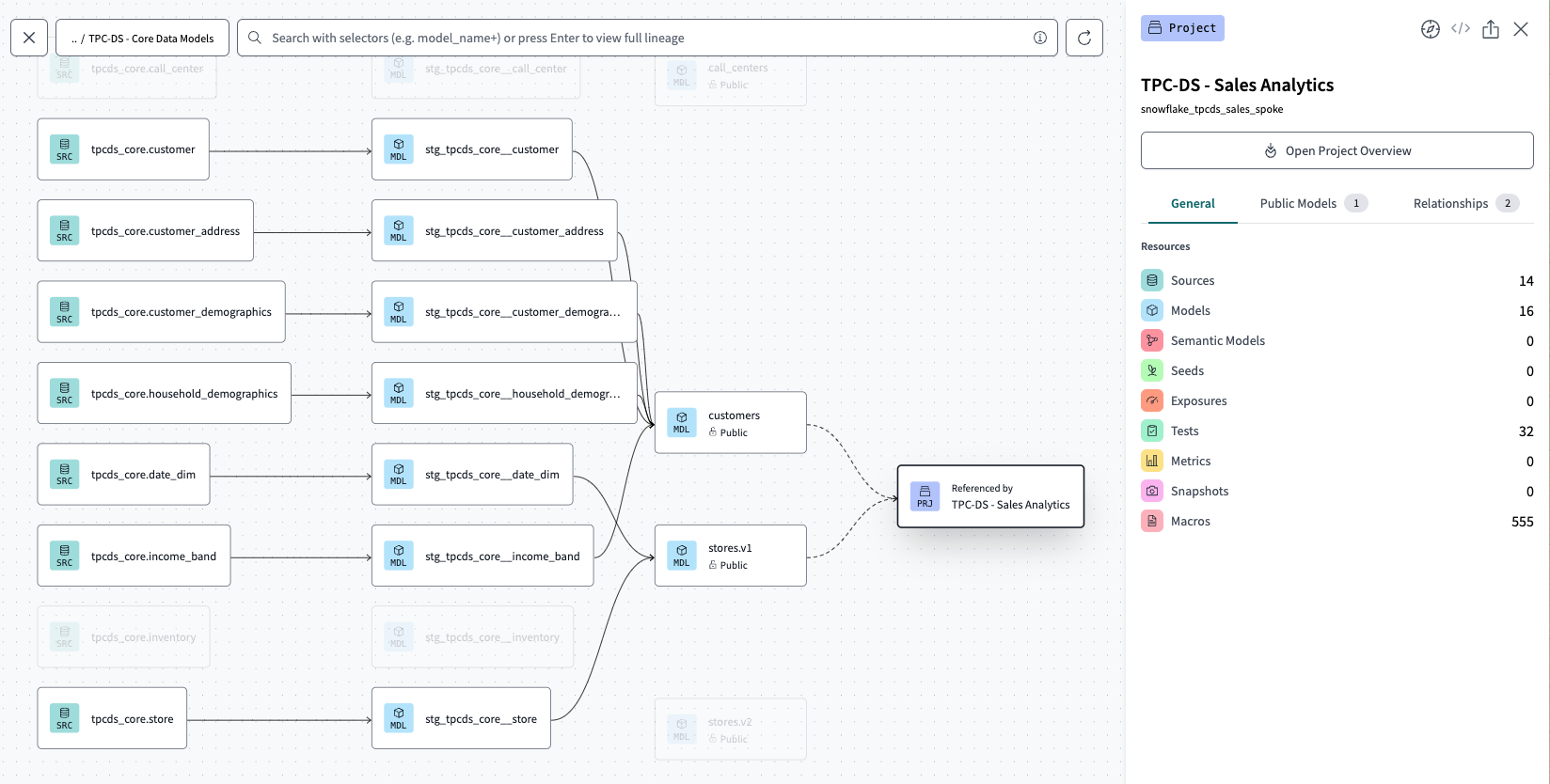Image resolution: width=1550 pixels, height=784 pixels.
Task: Click the code view icon
Action: 1460,29
